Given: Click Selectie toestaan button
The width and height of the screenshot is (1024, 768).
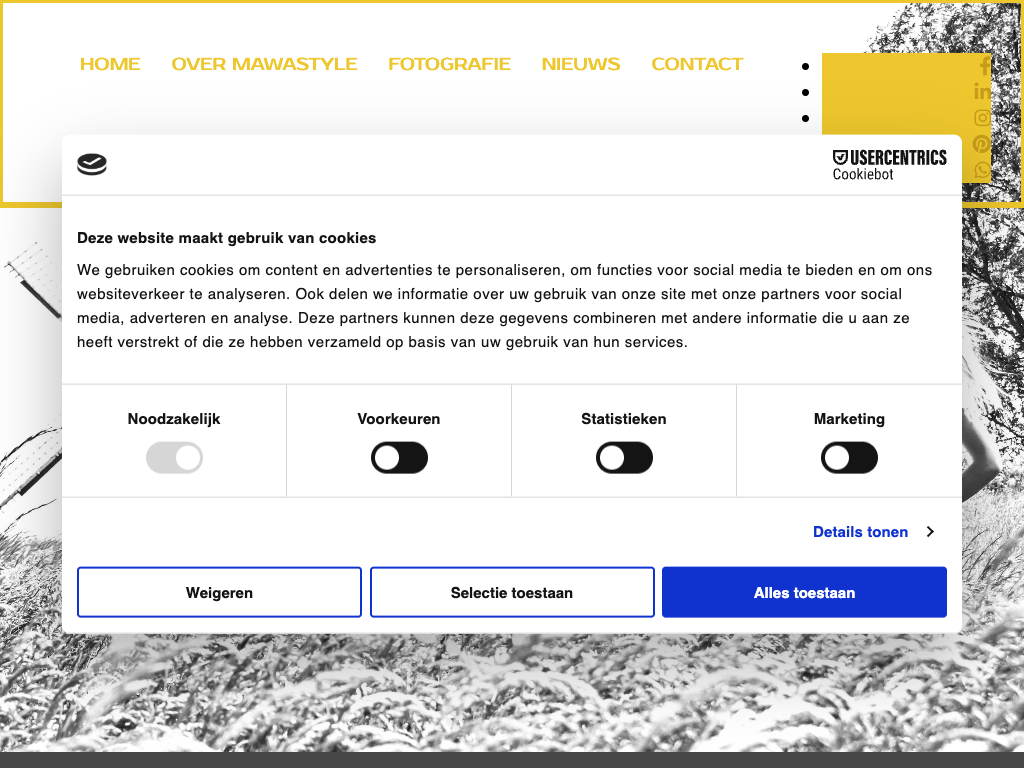Looking at the screenshot, I should pyautogui.click(x=512, y=592).
